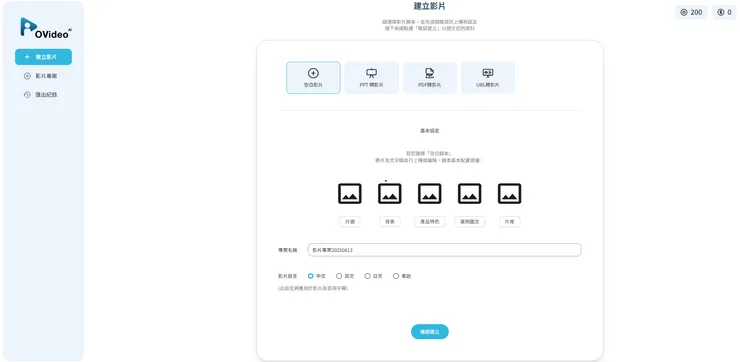740x362 pixels.
Task: Click the 片頭 label chip
Action: (x=350, y=222)
